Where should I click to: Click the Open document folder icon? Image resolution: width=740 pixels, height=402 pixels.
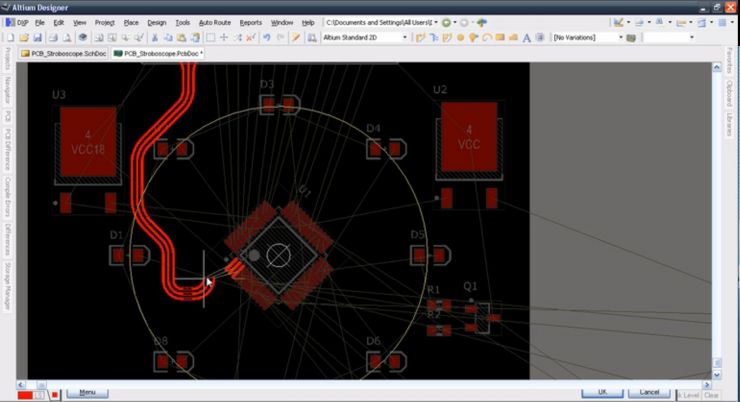[x=24, y=37]
